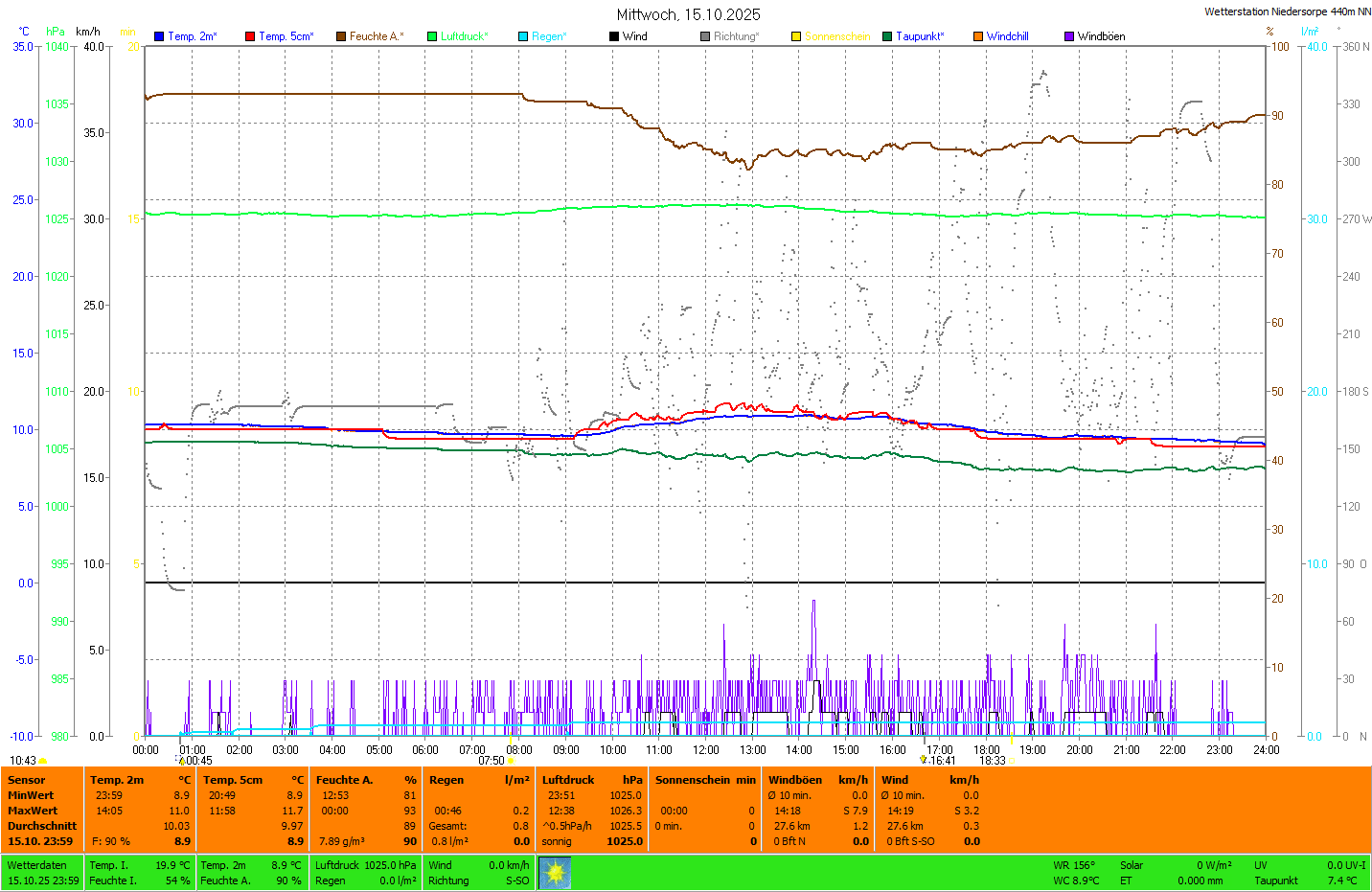
Task: Click the red Temp. 5cm legend square
Action: click(250, 36)
